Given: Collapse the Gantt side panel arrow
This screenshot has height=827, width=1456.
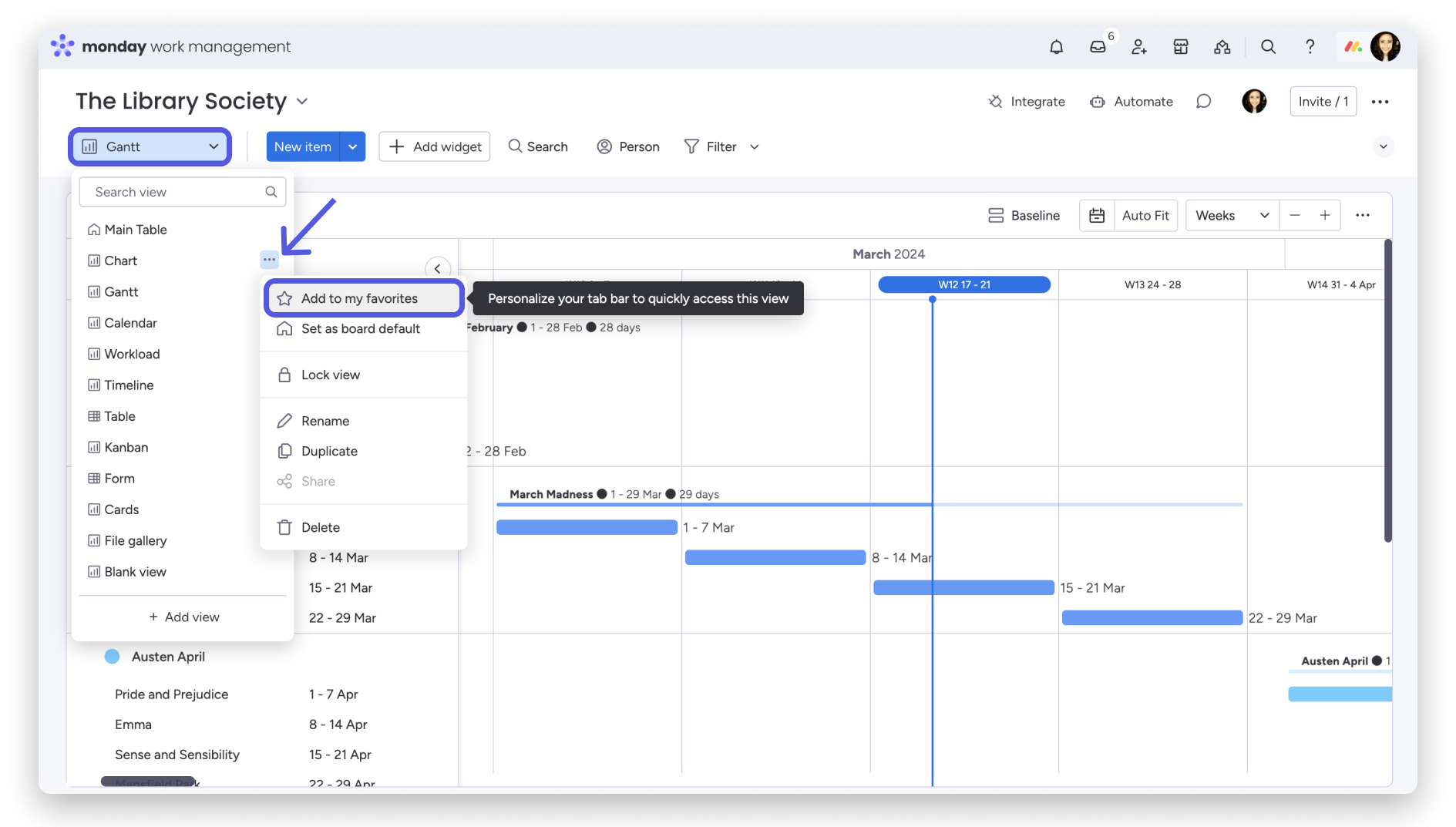Looking at the screenshot, I should (437, 268).
